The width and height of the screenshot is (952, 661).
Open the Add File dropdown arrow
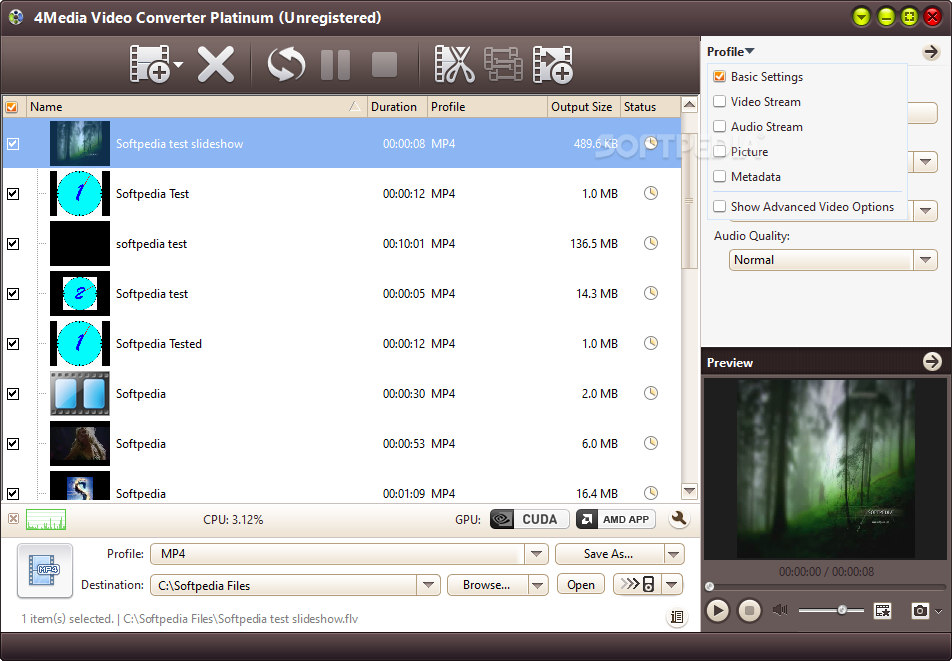coord(178,64)
